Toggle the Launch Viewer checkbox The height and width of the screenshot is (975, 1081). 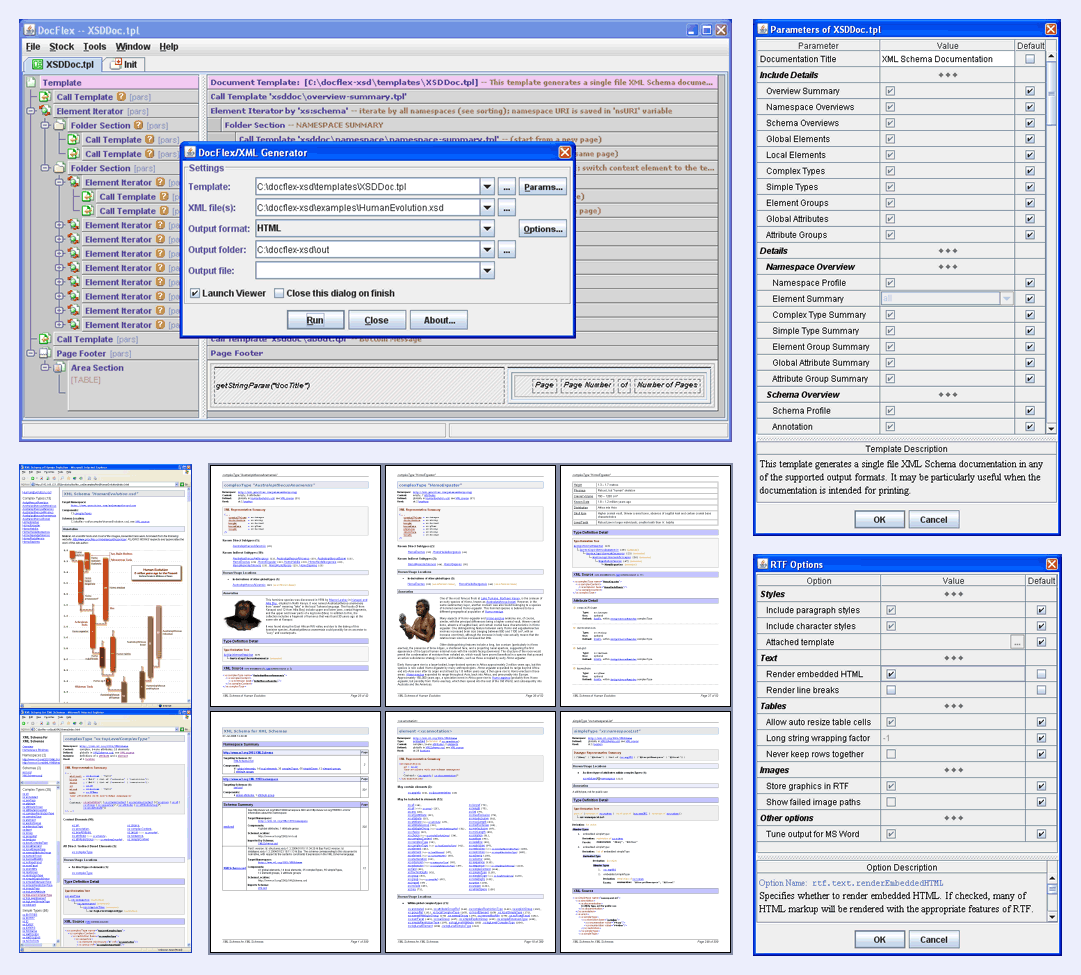coord(196,293)
